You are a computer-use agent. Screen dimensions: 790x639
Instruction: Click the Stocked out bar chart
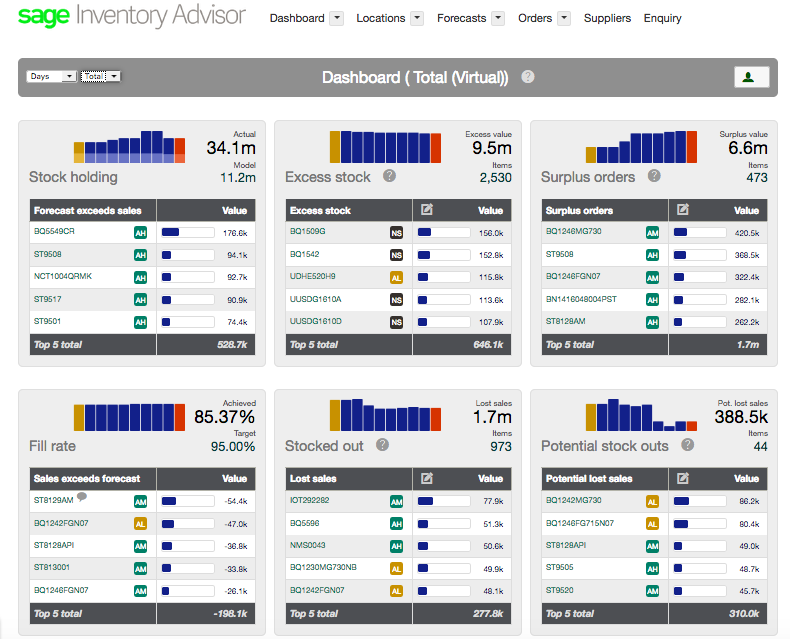[385, 415]
